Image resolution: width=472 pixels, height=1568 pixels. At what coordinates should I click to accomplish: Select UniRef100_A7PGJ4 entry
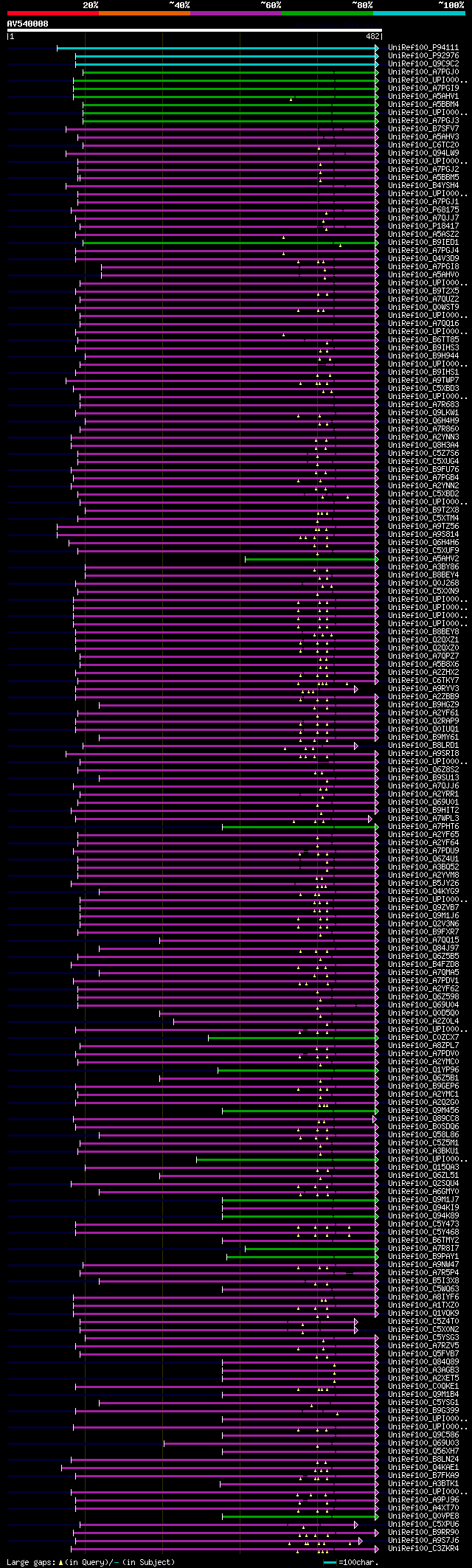tap(423, 251)
